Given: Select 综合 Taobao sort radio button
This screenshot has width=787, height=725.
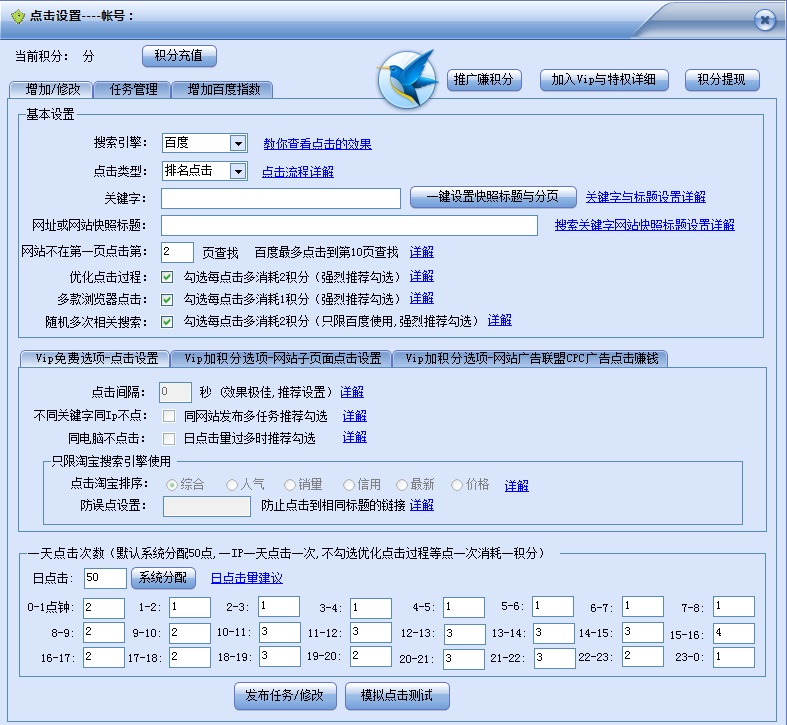Looking at the screenshot, I should pyautogui.click(x=172, y=485).
